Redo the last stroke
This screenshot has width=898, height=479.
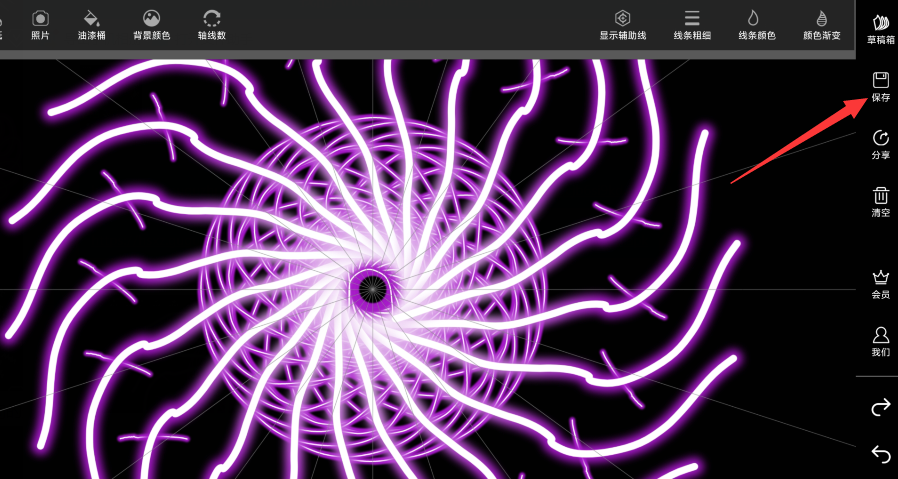tap(880, 408)
